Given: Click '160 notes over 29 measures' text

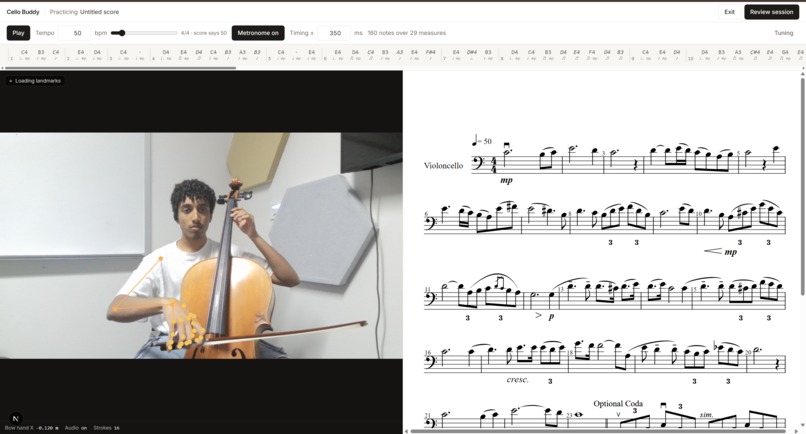Looking at the screenshot, I should (x=407, y=33).
